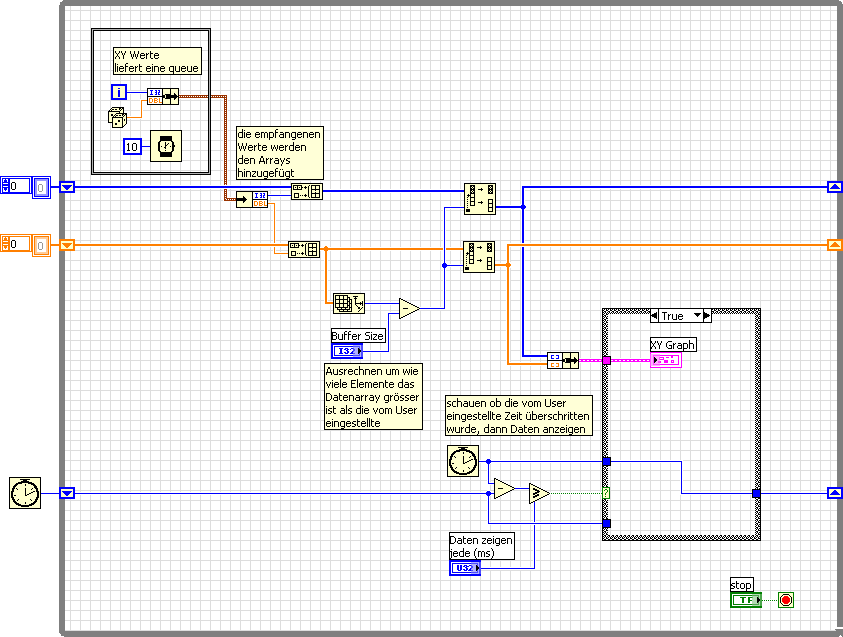Image resolution: width=843 pixels, height=637 pixels.
Task: Click the XY Graph label
Action: pyautogui.click(x=673, y=345)
